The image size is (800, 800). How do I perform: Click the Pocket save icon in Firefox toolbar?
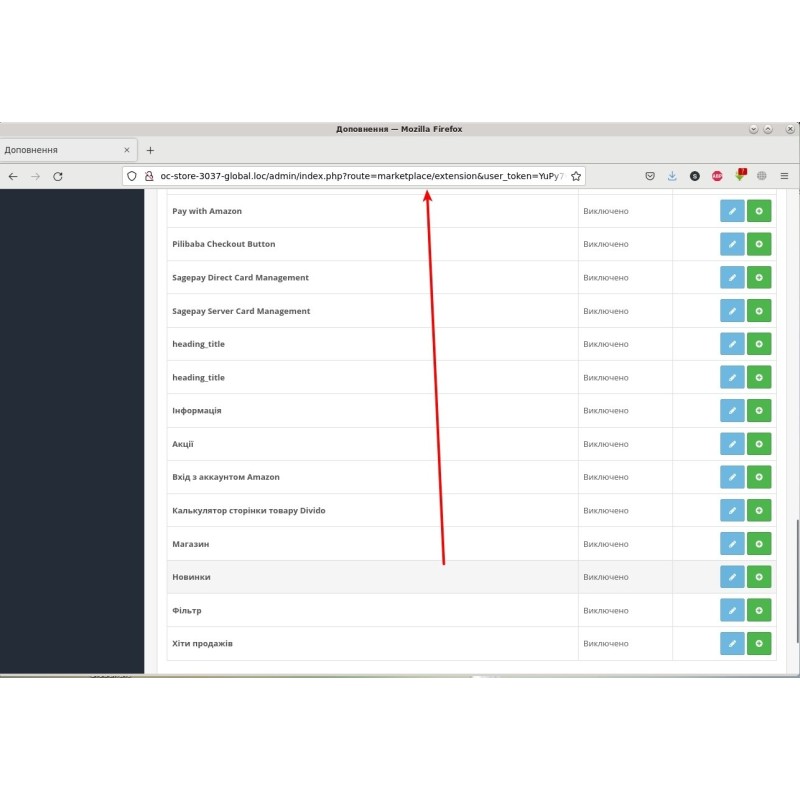[x=650, y=175]
